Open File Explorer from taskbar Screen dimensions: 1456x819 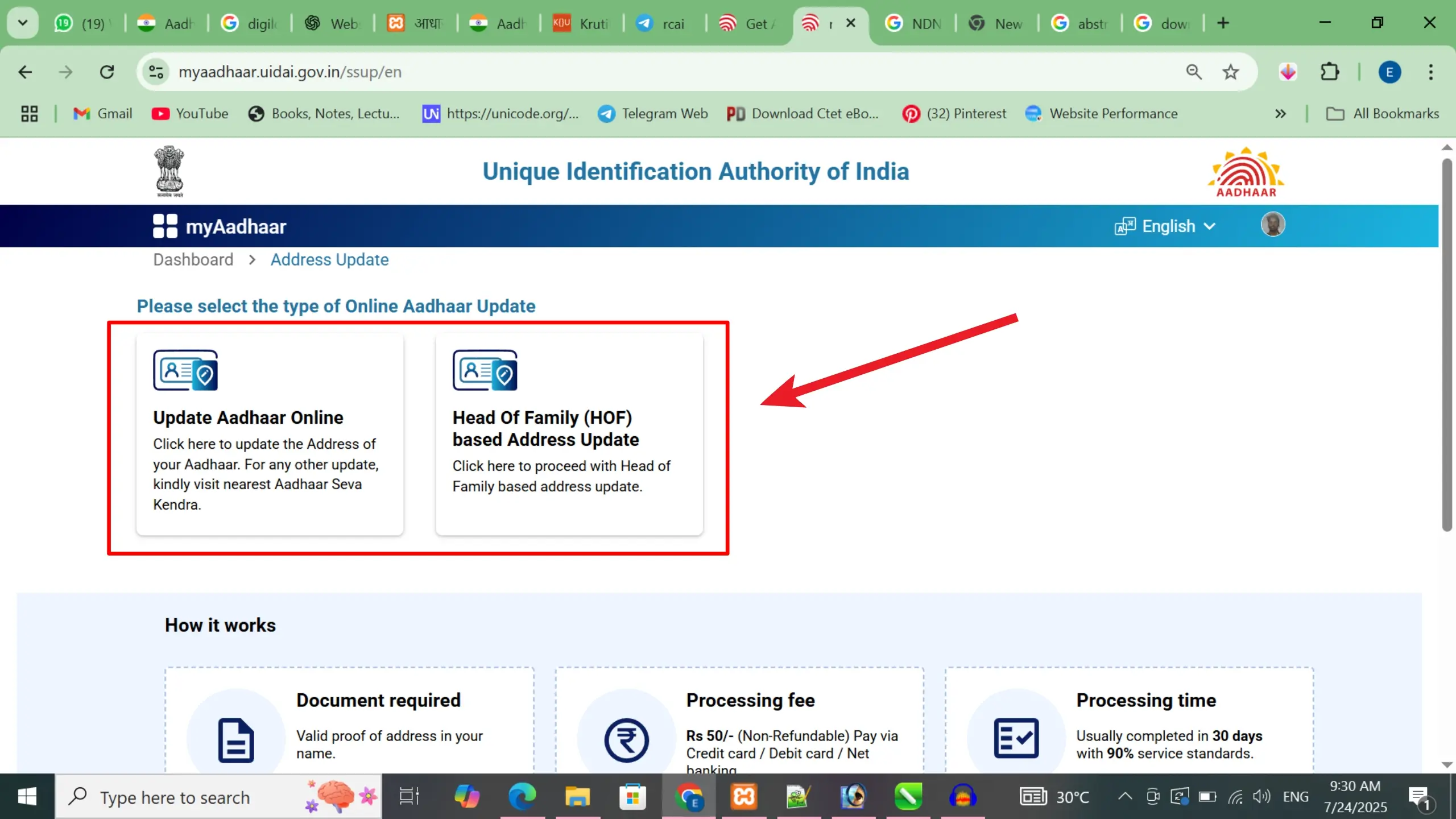pos(577,796)
